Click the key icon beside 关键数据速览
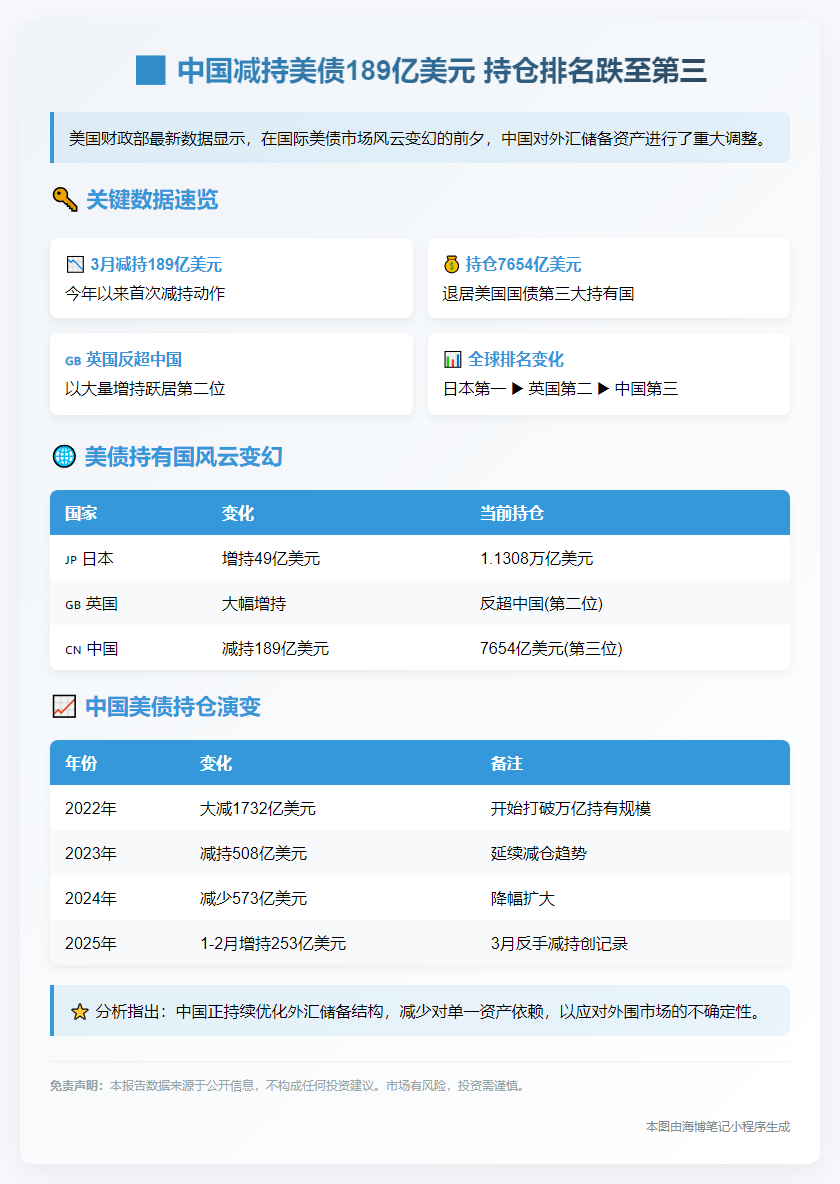Screen dimensions: 840x1184 (65, 199)
